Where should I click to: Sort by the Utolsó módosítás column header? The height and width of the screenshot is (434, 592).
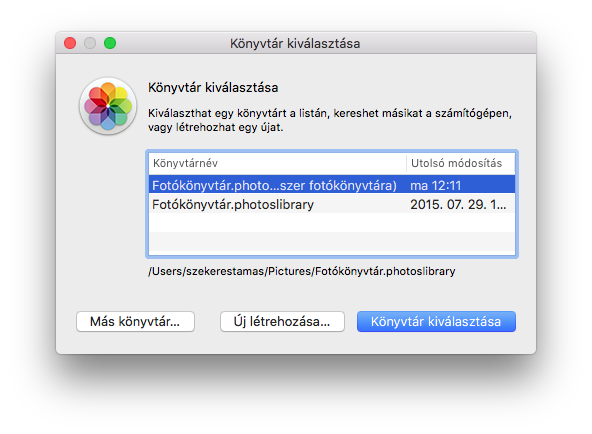click(x=461, y=163)
